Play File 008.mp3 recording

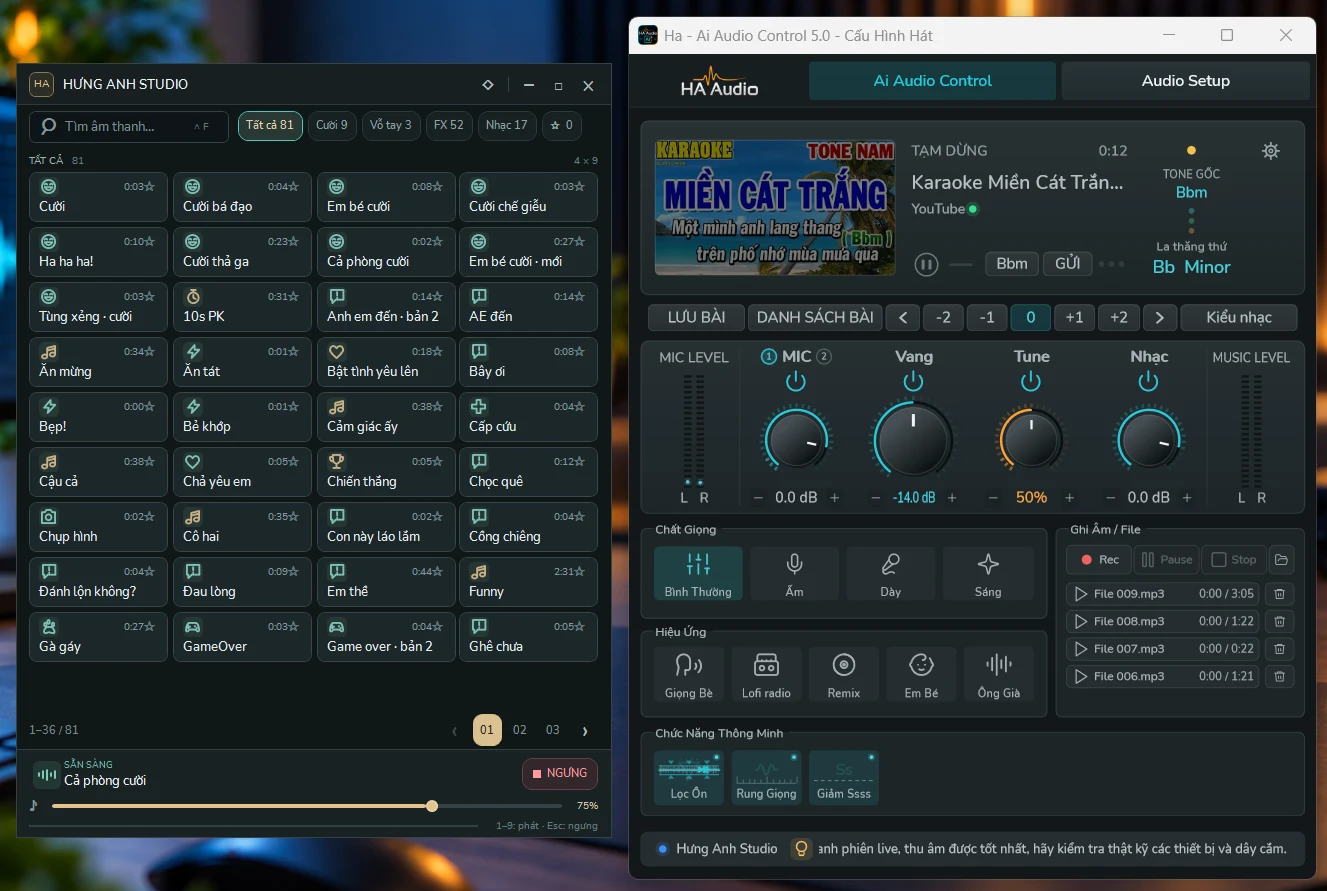(x=1080, y=621)
